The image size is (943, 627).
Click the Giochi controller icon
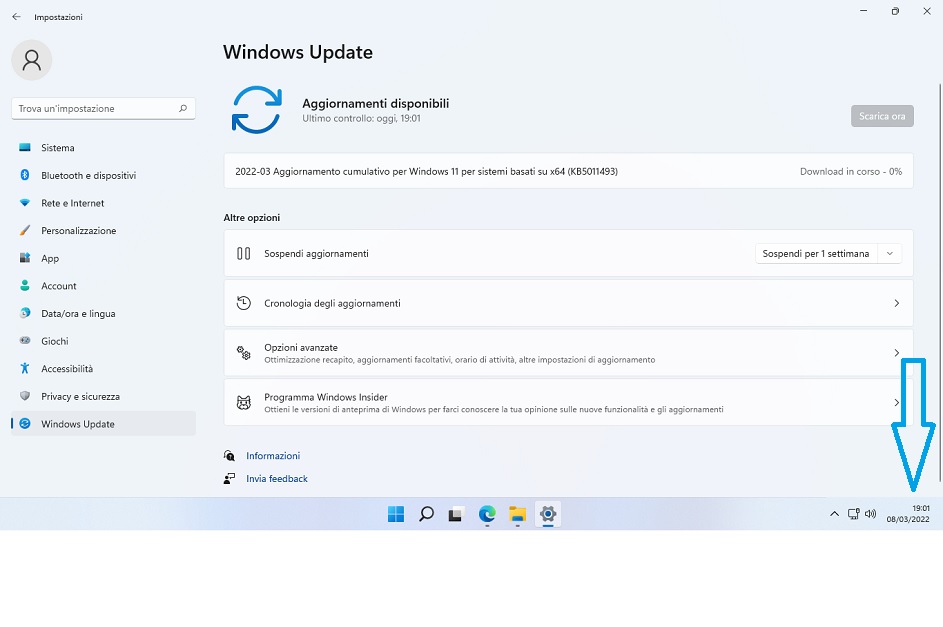[25, 340]
